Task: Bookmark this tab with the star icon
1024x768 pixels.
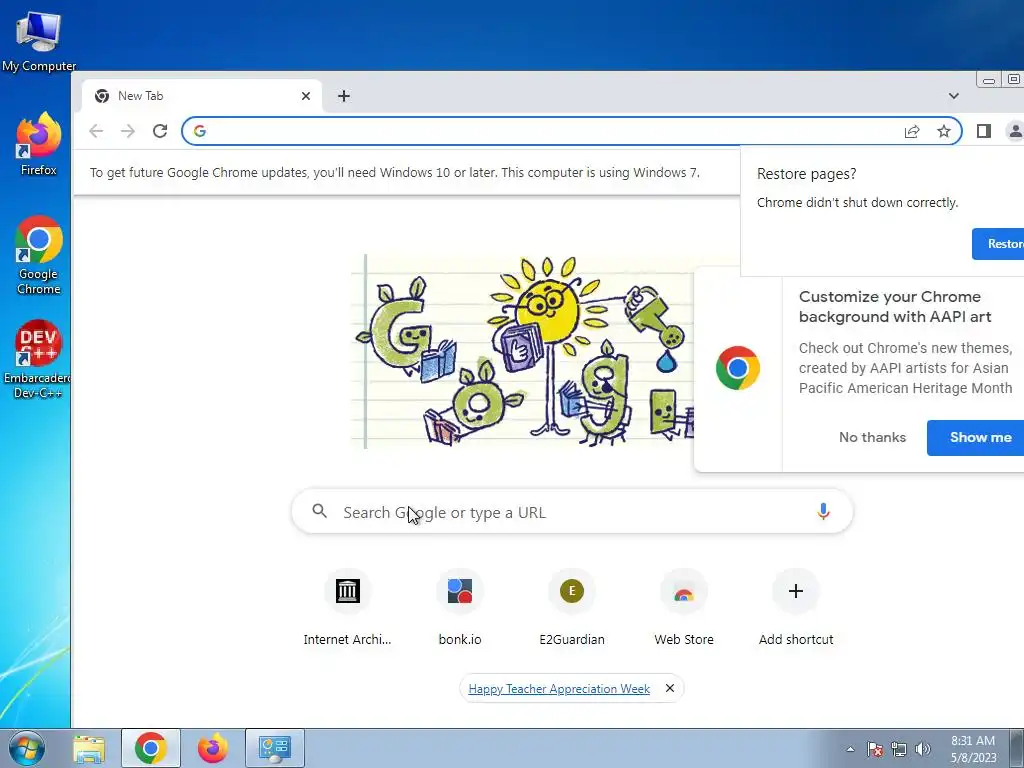Action: pos(944,131)
